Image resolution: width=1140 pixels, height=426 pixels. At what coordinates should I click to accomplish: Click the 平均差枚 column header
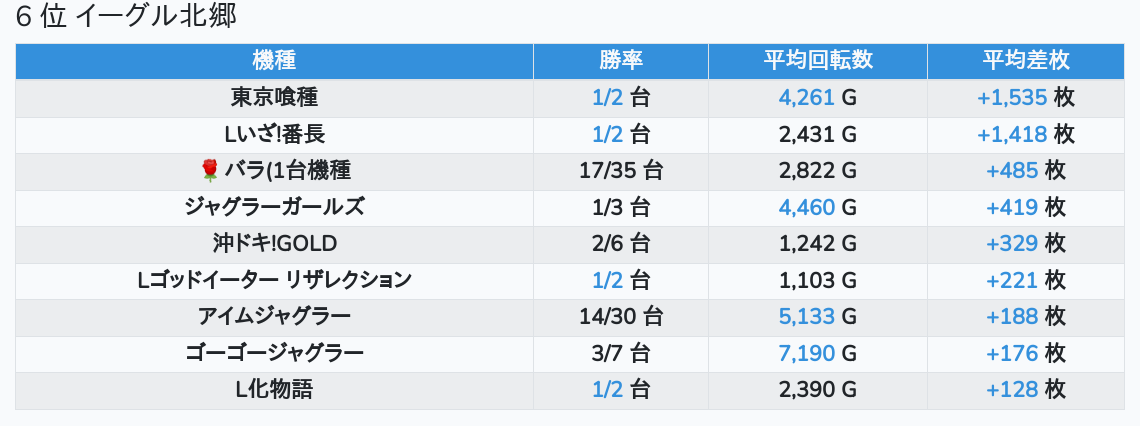tap(1025, 60)
